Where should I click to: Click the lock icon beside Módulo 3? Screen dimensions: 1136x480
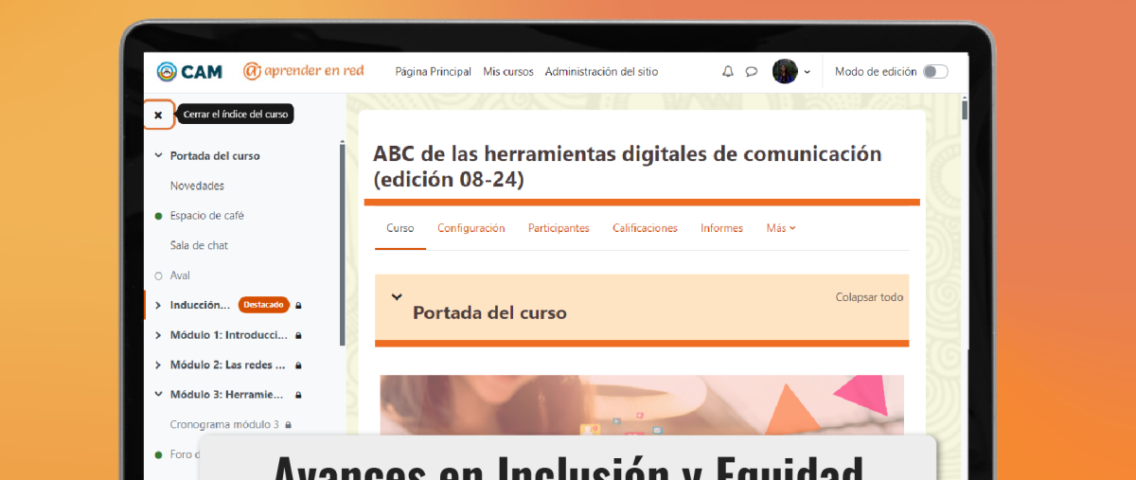[298, 395]
